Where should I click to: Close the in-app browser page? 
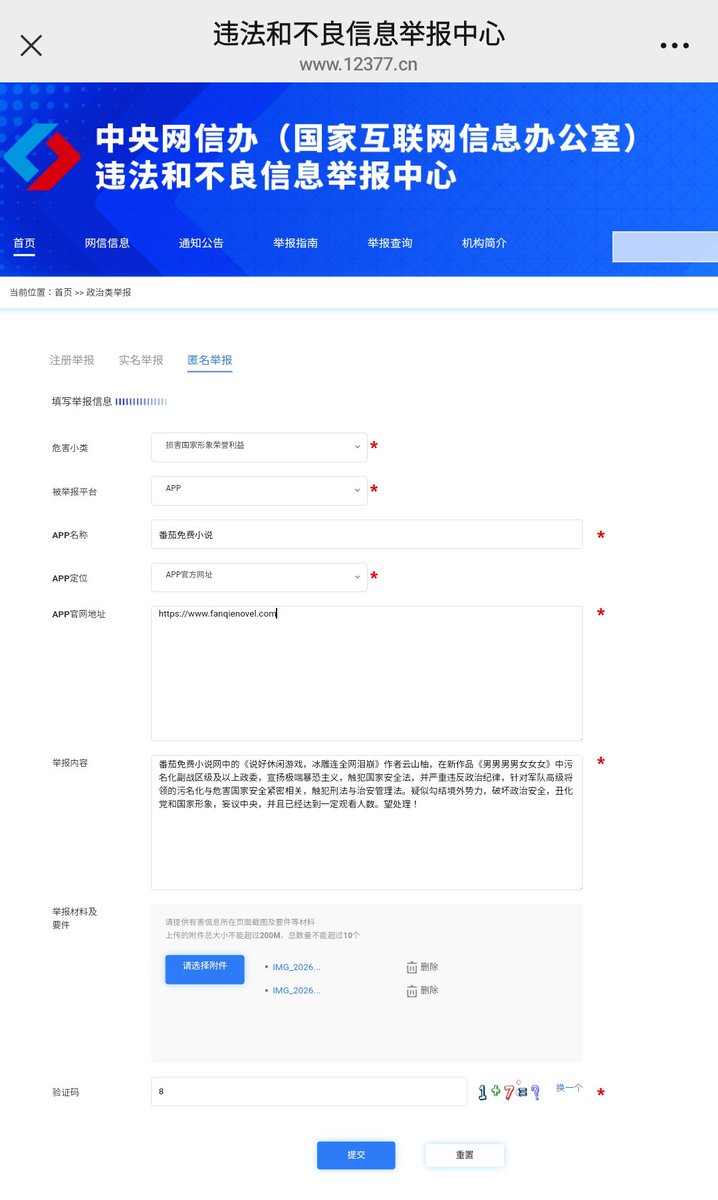(31, 45)
